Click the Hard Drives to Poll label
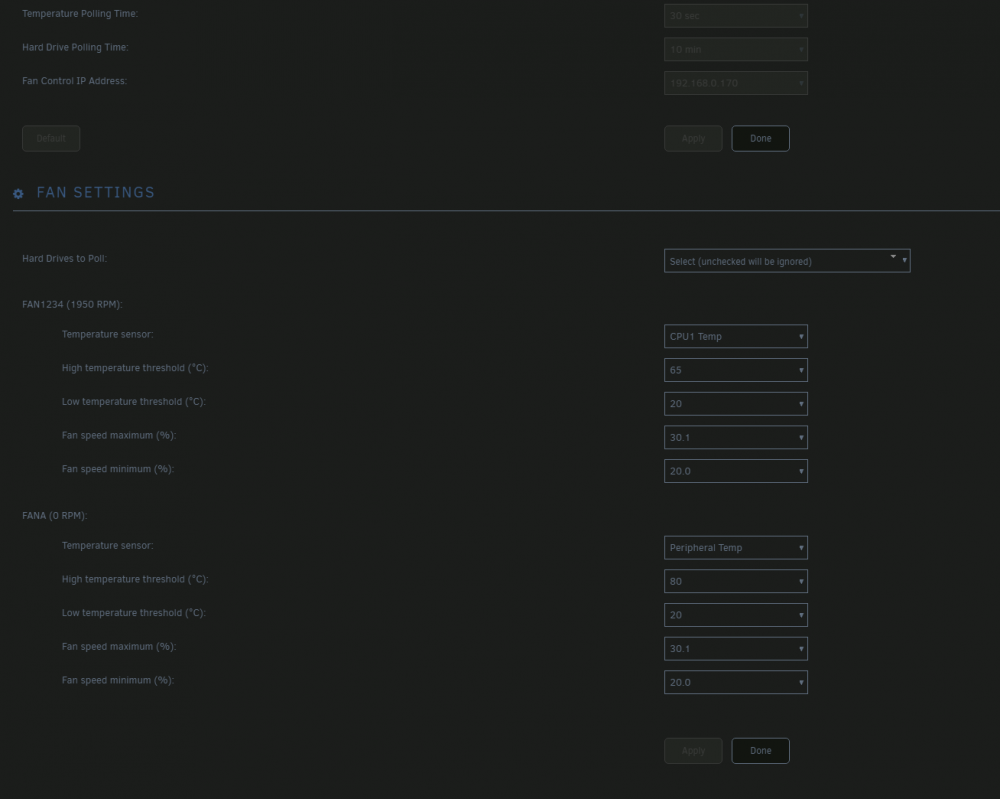The width and height of the screenshot is (1000, 799). (x=64, y=258)
